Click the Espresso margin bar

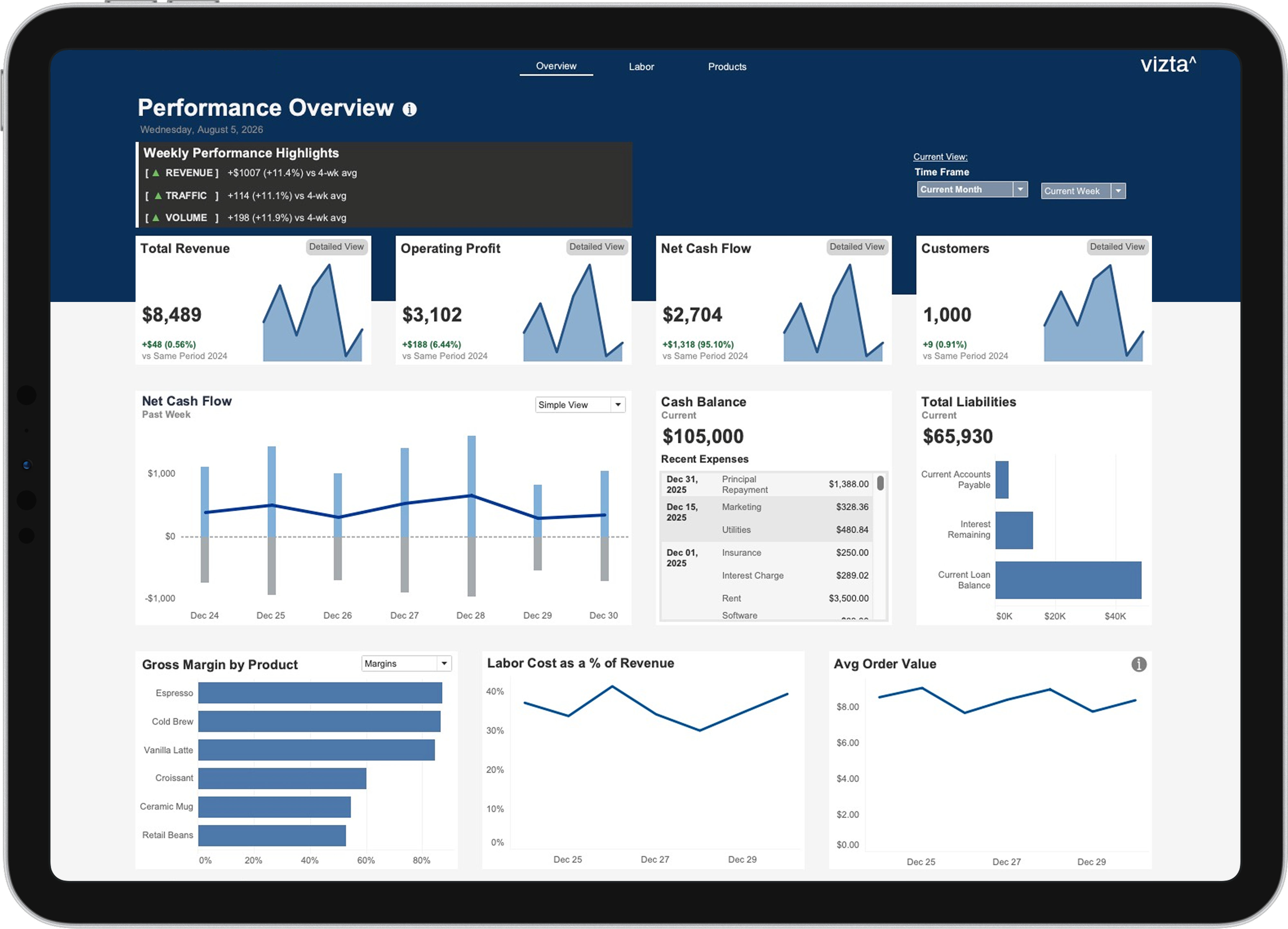pyautogui.click(x=320, y=693)
